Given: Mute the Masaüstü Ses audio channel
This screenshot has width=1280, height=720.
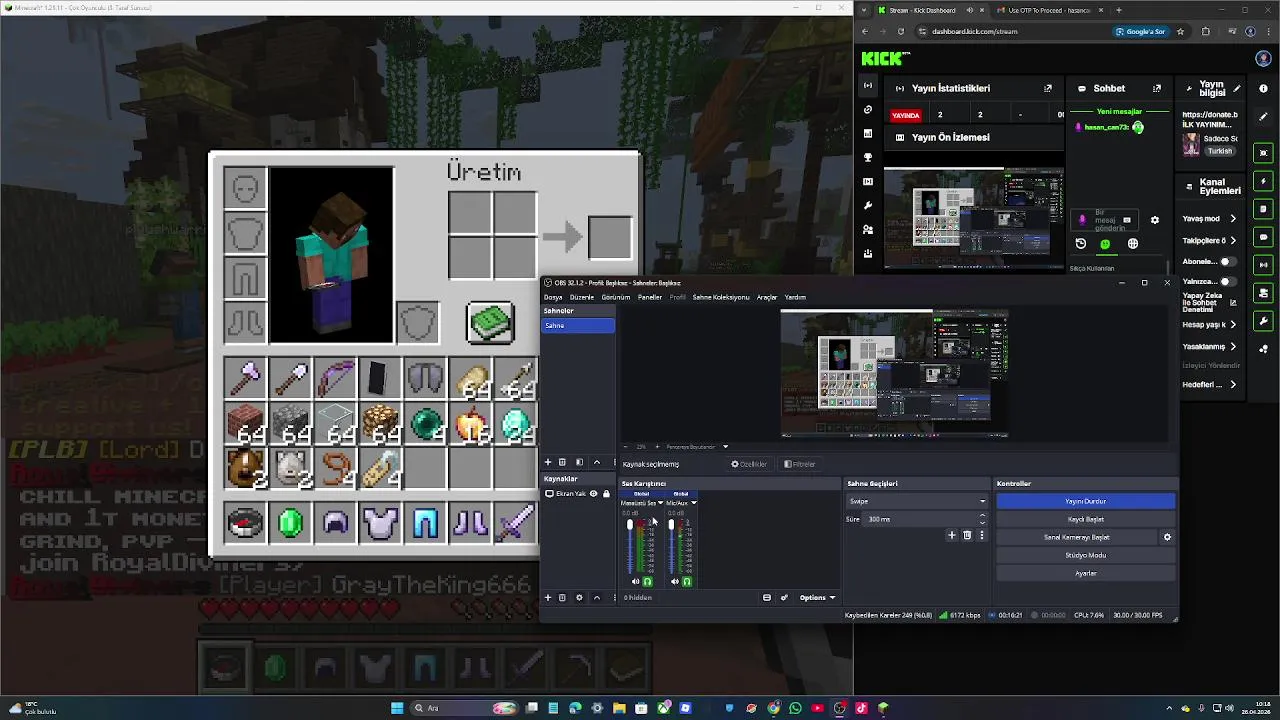Looking at the screenshot, I should (635, 581).
